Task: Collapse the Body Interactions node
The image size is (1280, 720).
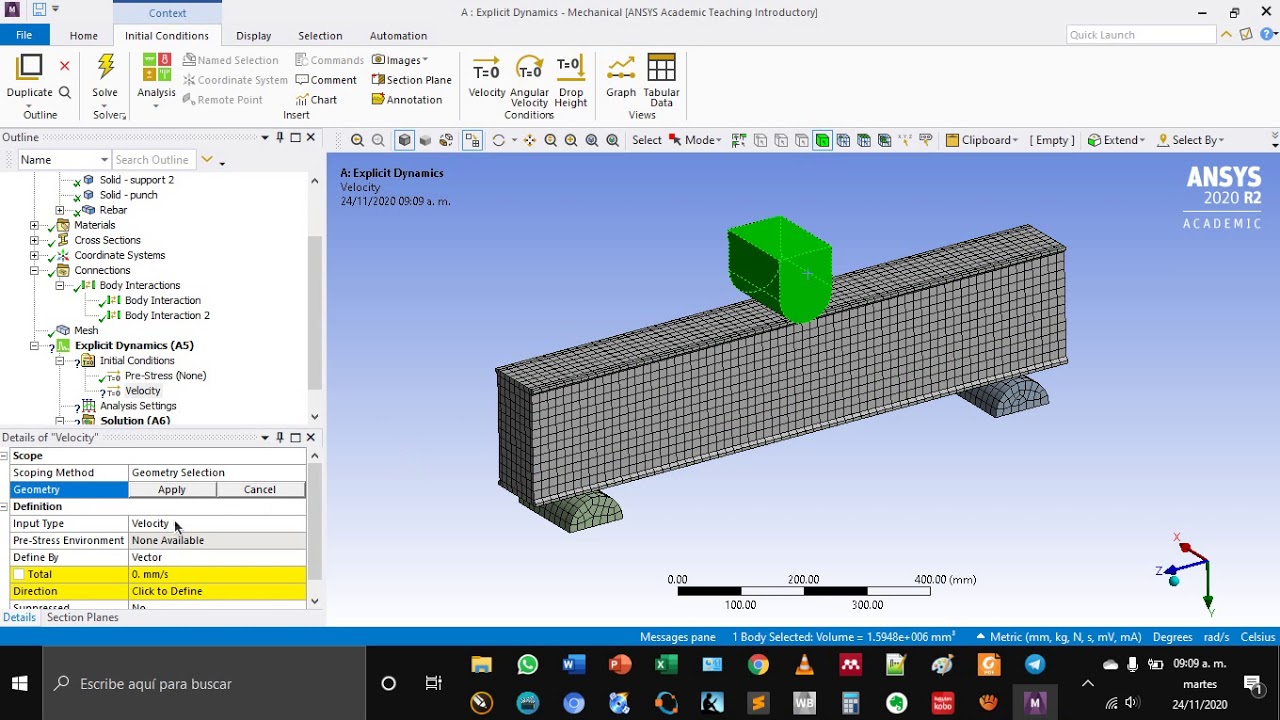Action: [x=59, y=285]
